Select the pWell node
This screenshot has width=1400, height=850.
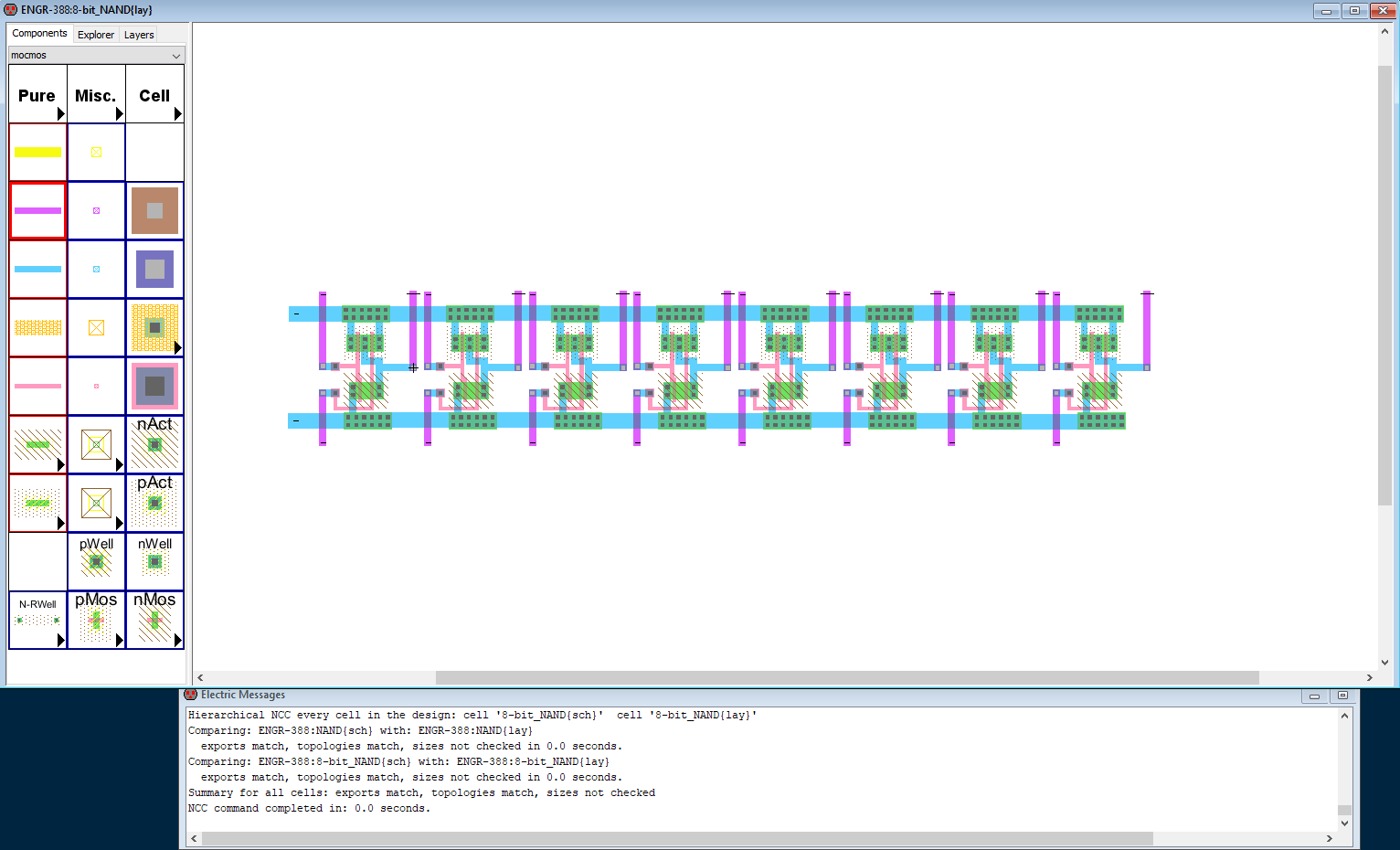[96, 561]
